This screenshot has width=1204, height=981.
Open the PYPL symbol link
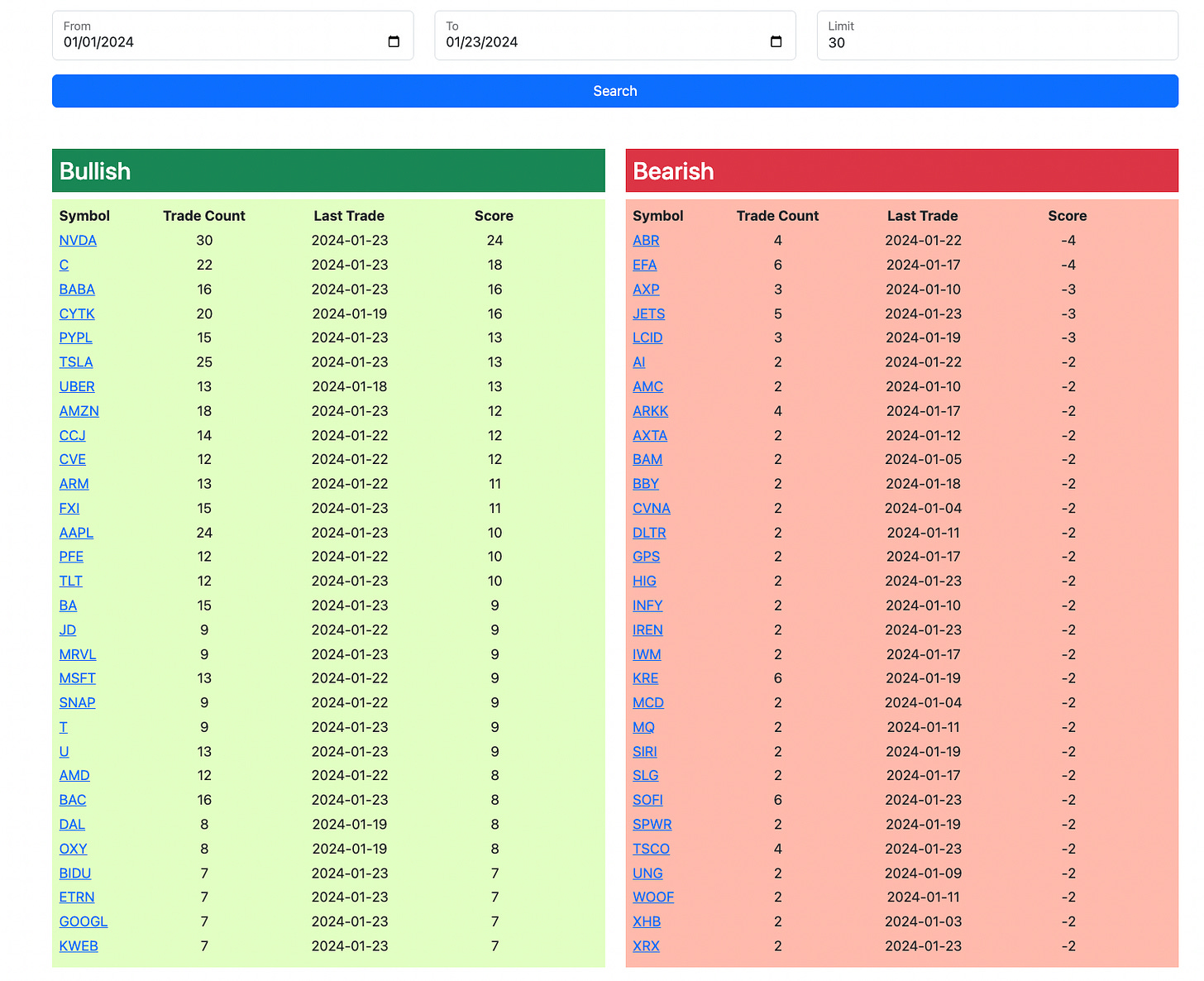(x=76, y=337)
